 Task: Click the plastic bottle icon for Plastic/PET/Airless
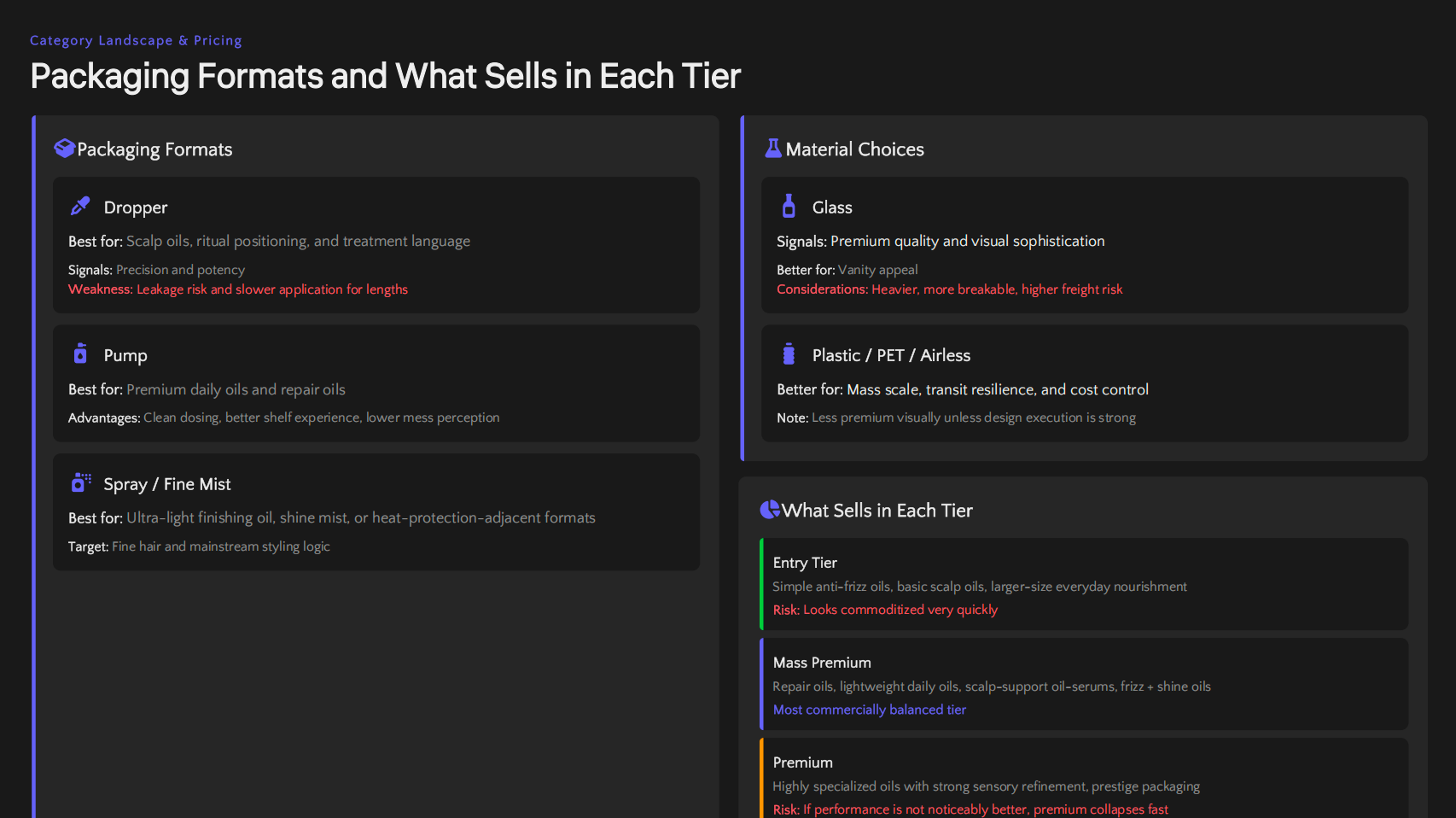point(788,353)
